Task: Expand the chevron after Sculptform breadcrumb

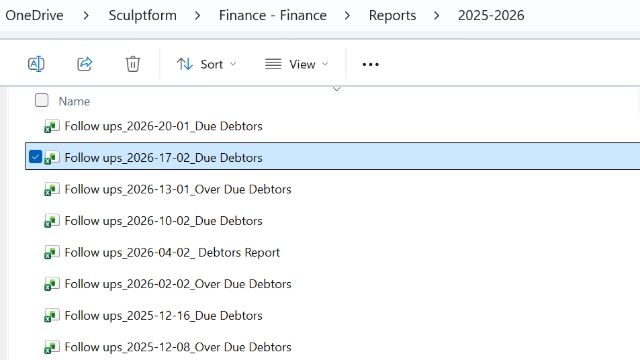Action: point(198,16)
